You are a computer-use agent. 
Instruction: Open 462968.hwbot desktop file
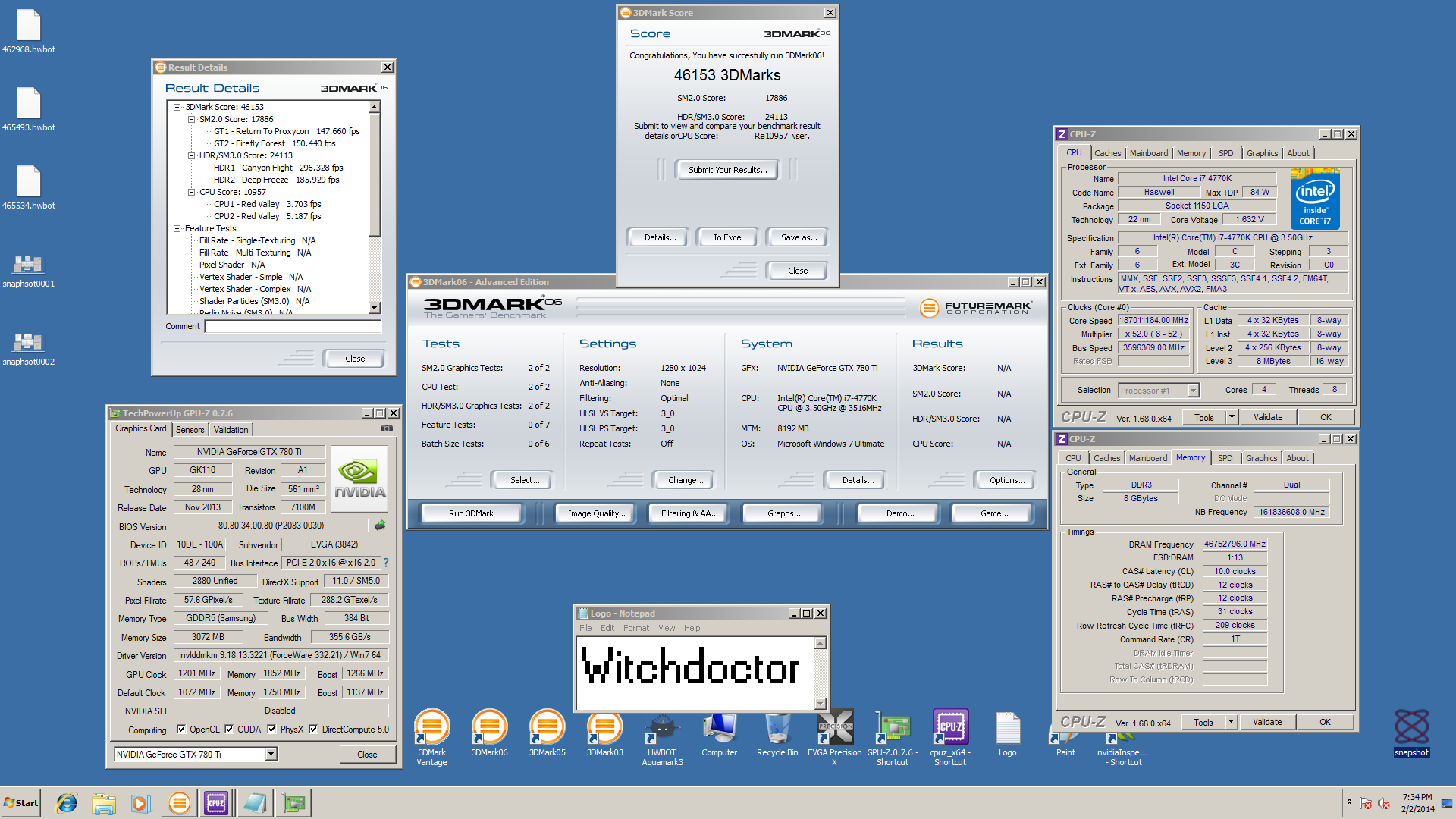tap(28, 32)
